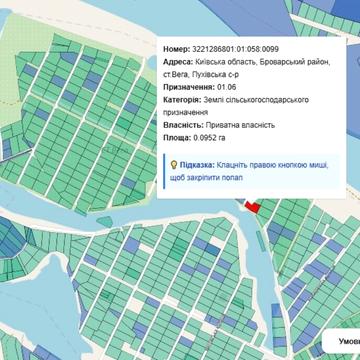The width and height of the screenshot is (360, 360).
Task: Click the 'Призначення: 01.06' line
Action: coord(200,87)
